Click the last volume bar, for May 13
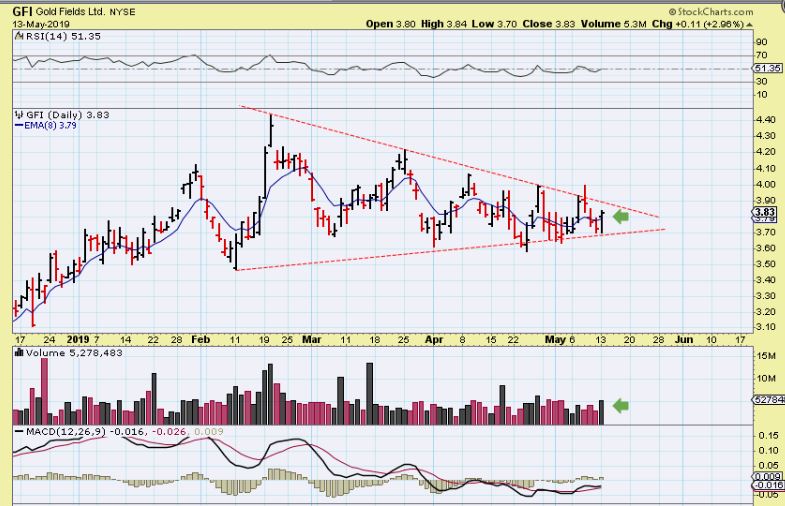 pos(601,412)
